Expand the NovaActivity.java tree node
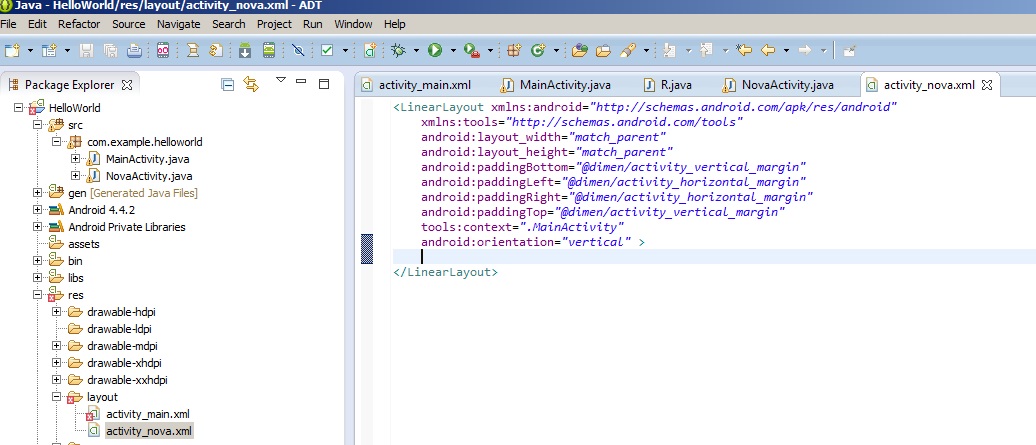The image size is (1036, 445). click(75, 176)
